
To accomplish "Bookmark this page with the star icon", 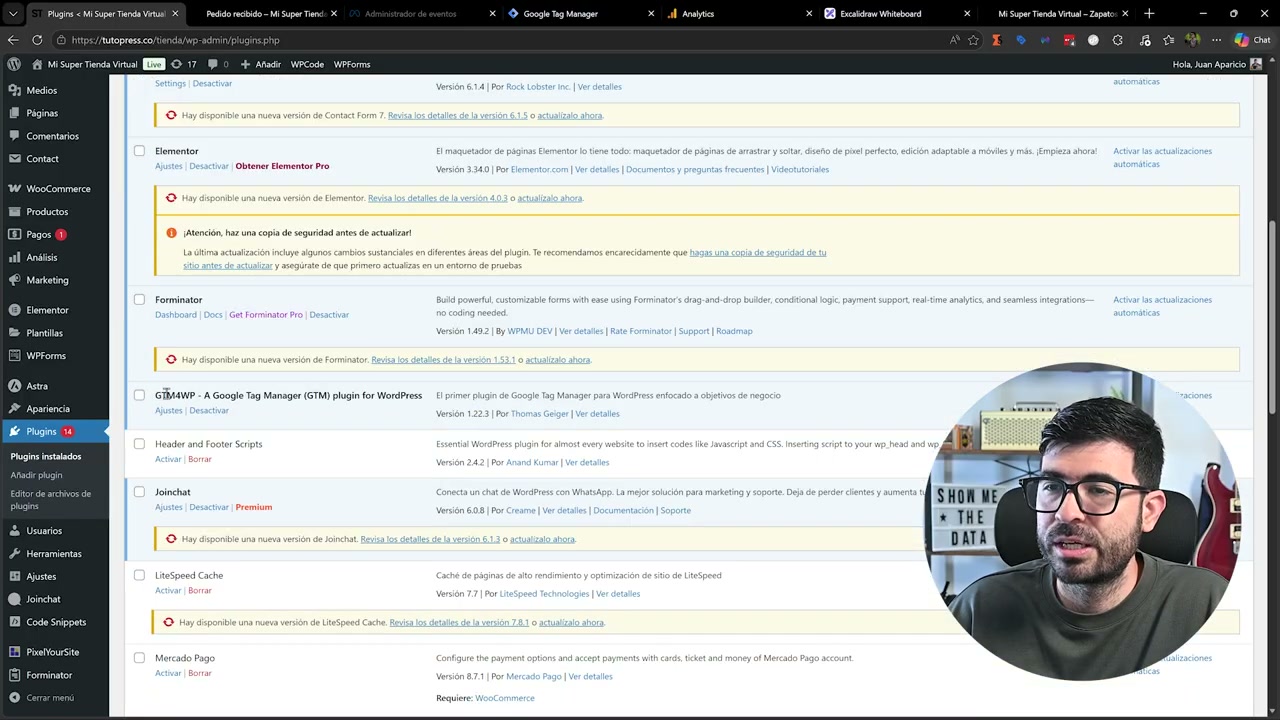I will tap(973, 40).
